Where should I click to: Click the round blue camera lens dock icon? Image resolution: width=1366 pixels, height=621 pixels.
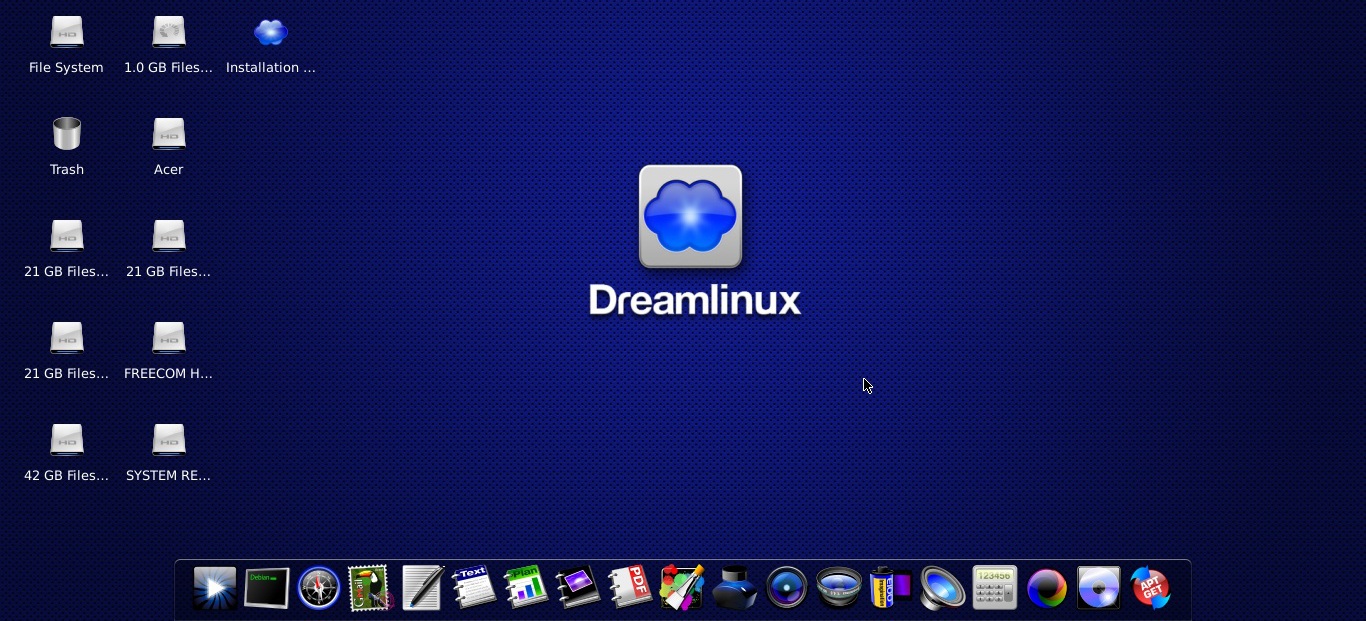(787, 588)
